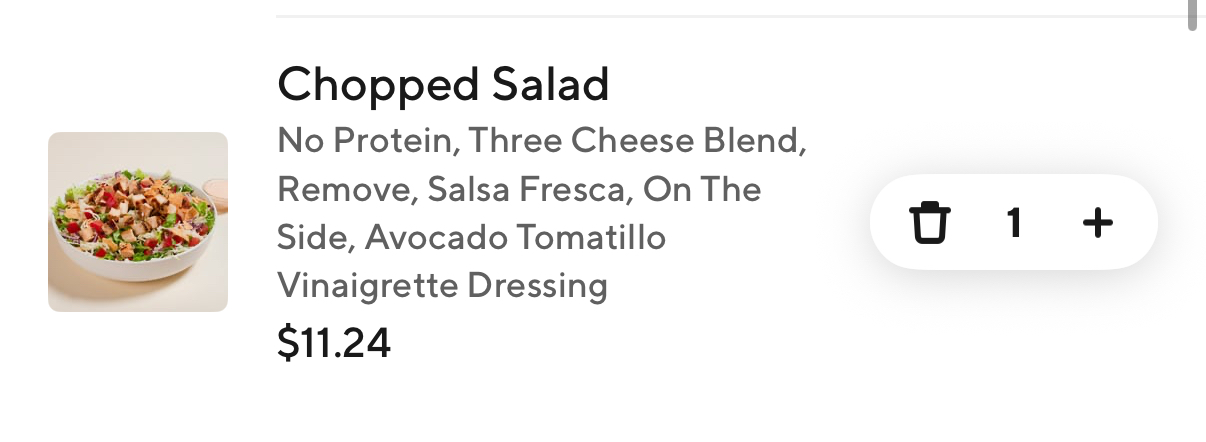Image resolution: width=1206 pixels, height=442 pixels.
Task: Select the "Avocado Tomatillo" text
Action: point(516,238)
